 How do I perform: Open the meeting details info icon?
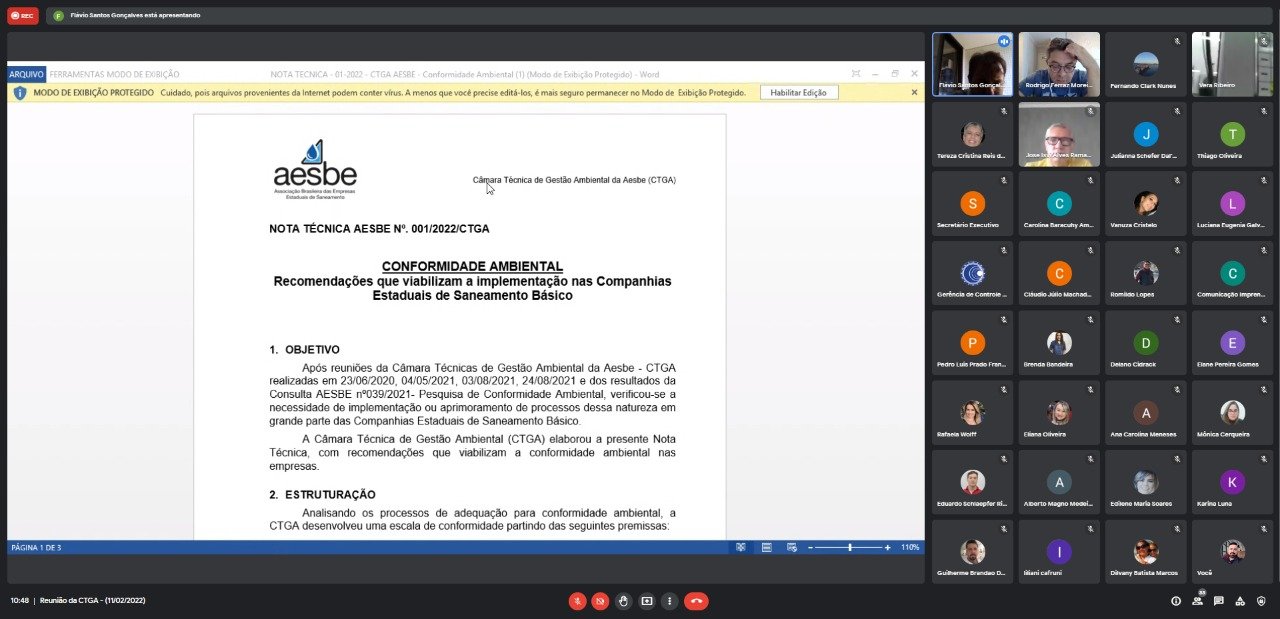coord(1176,601)
